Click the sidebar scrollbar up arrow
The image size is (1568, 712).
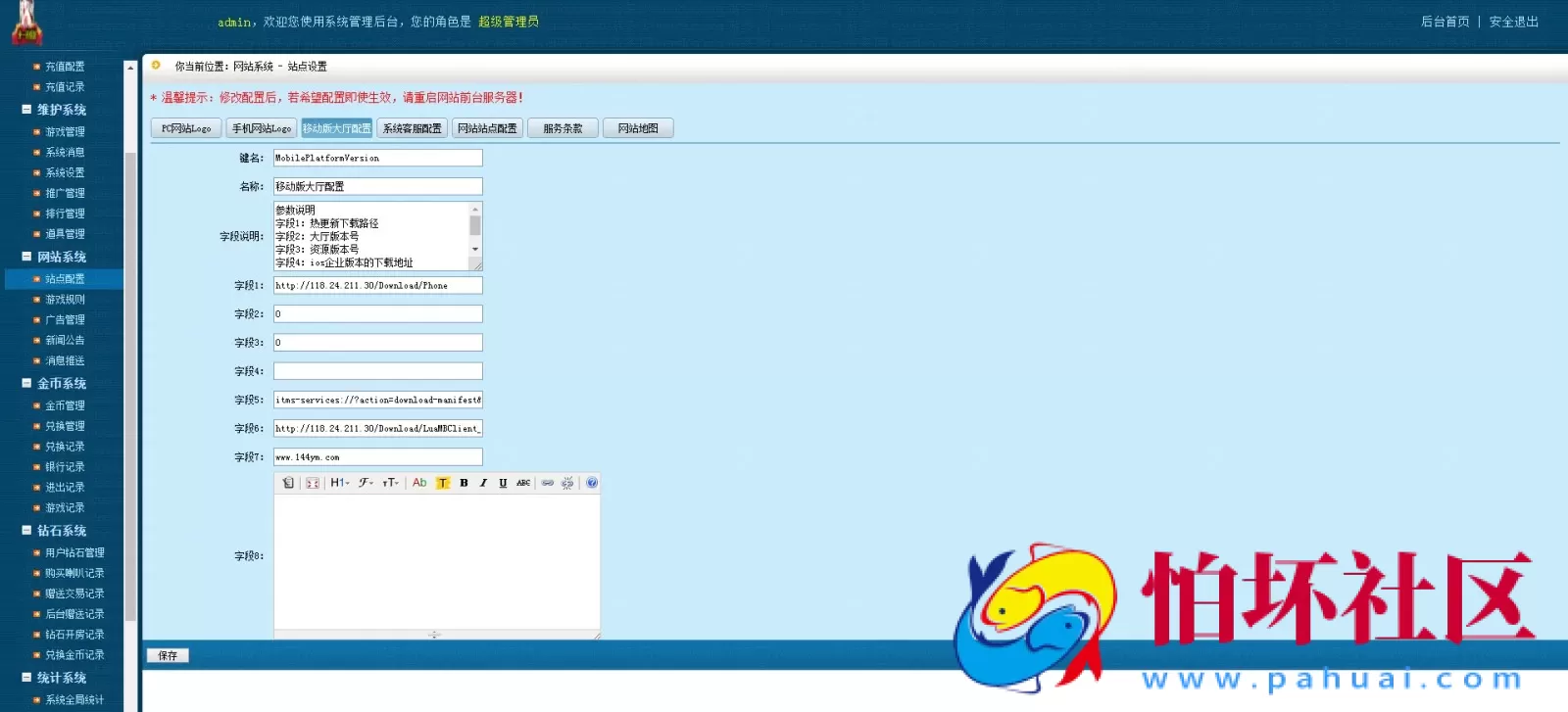tap(130, 68)
